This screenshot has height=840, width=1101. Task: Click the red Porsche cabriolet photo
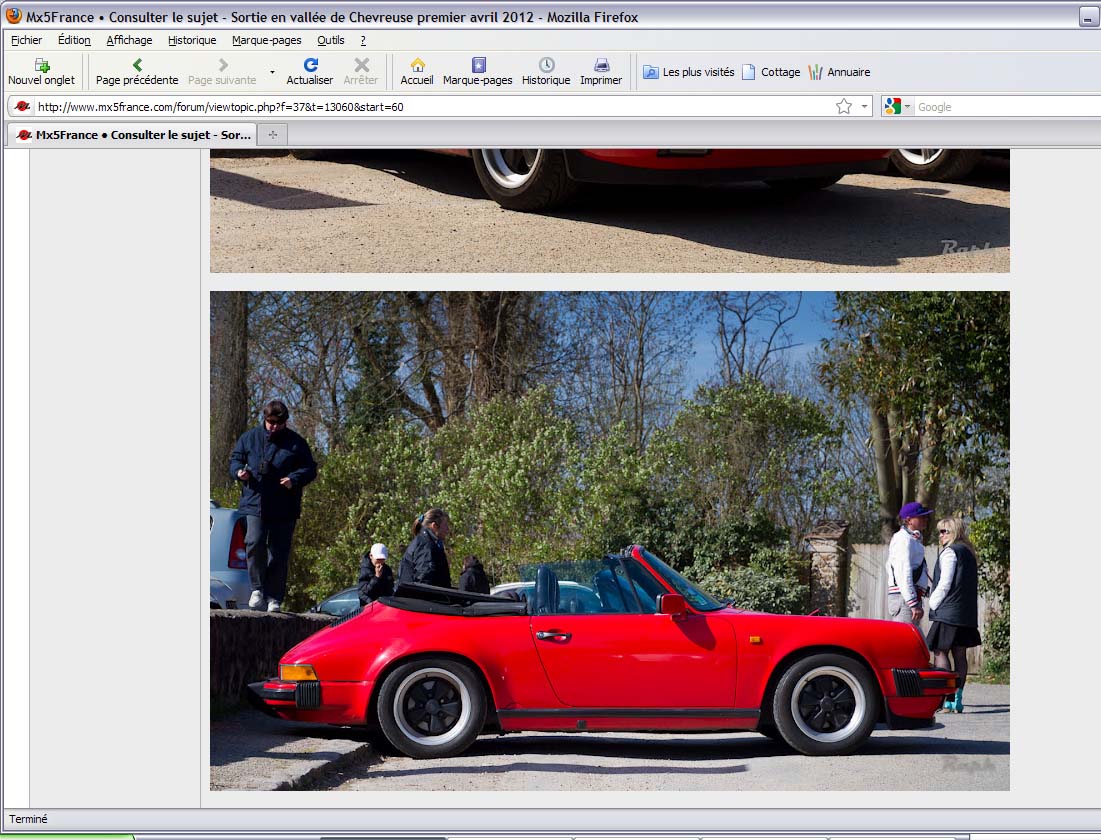609,541
